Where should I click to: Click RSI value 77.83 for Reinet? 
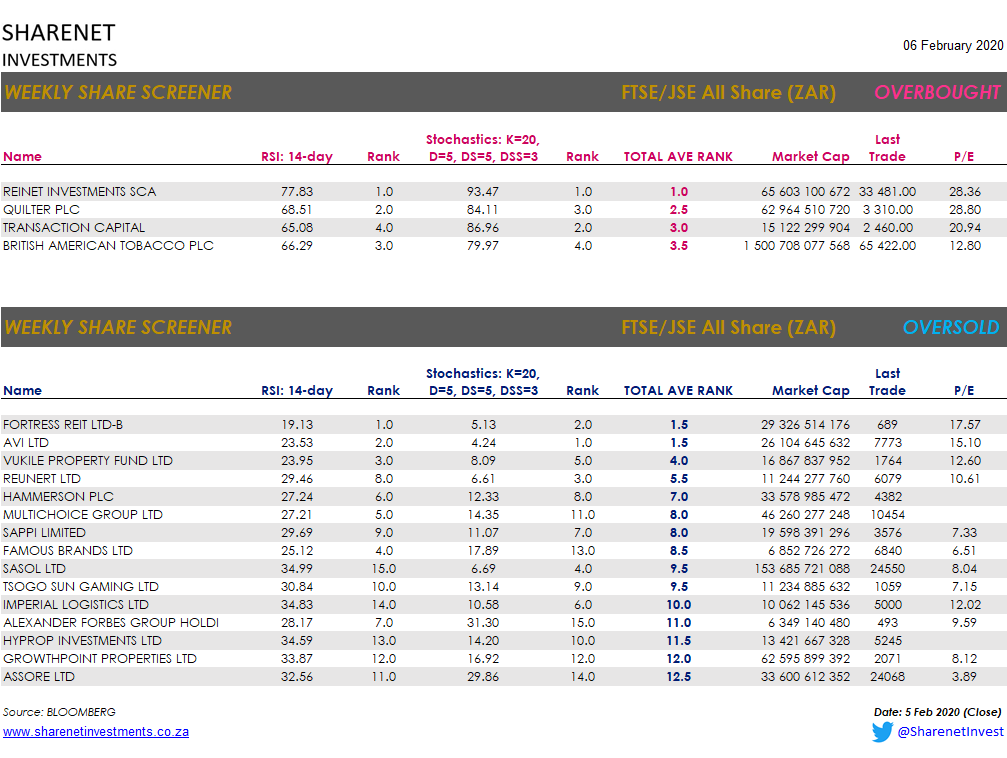tap(297, 191)
